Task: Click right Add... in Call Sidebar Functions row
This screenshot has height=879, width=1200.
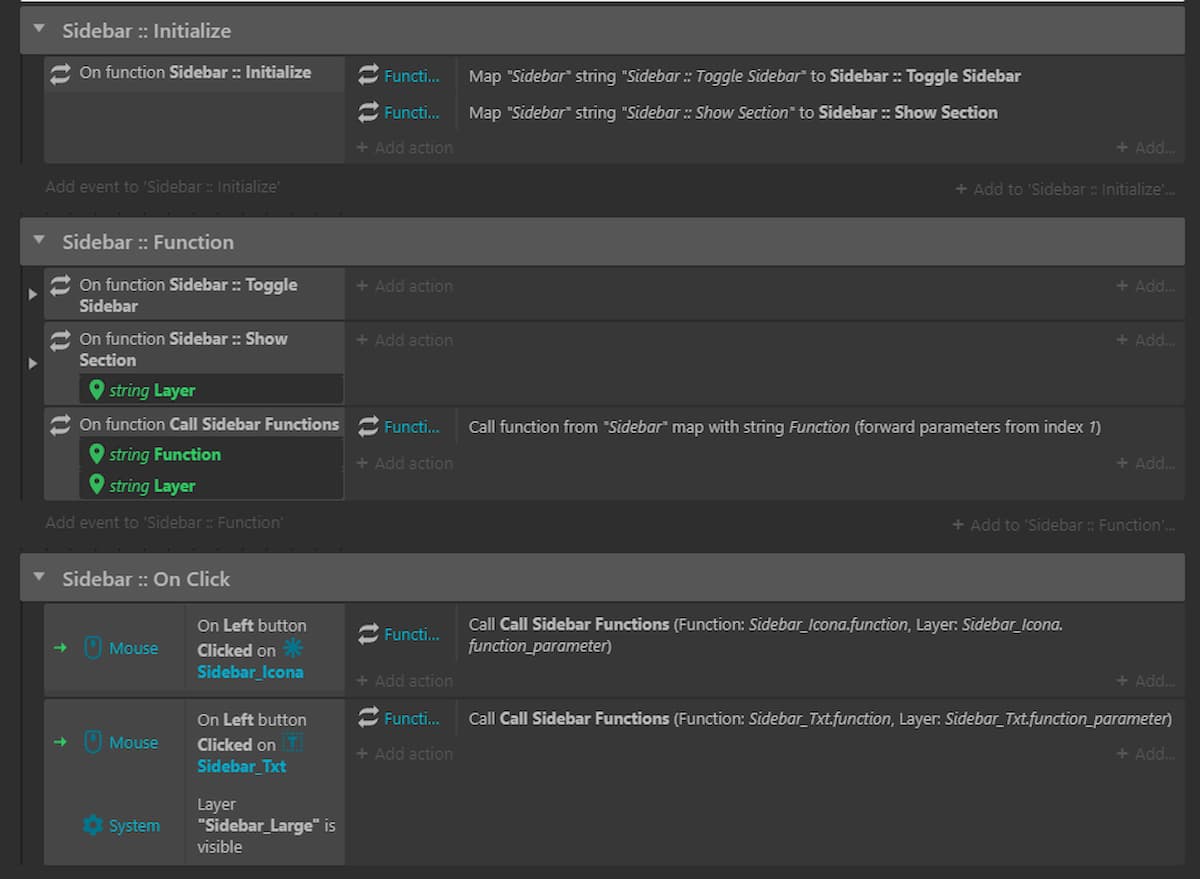Action: pyautogui.click(x=1146, y=463)
